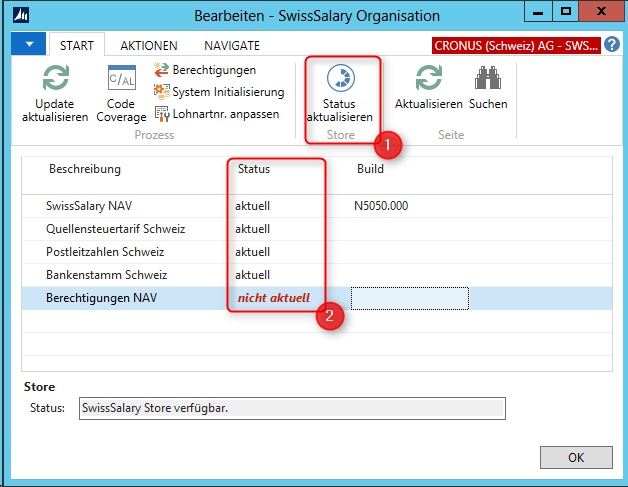Click the Build cell for Berechtigungen NAV
The image size is (628, 487).
pyautogui.click(x=409, y=298)
